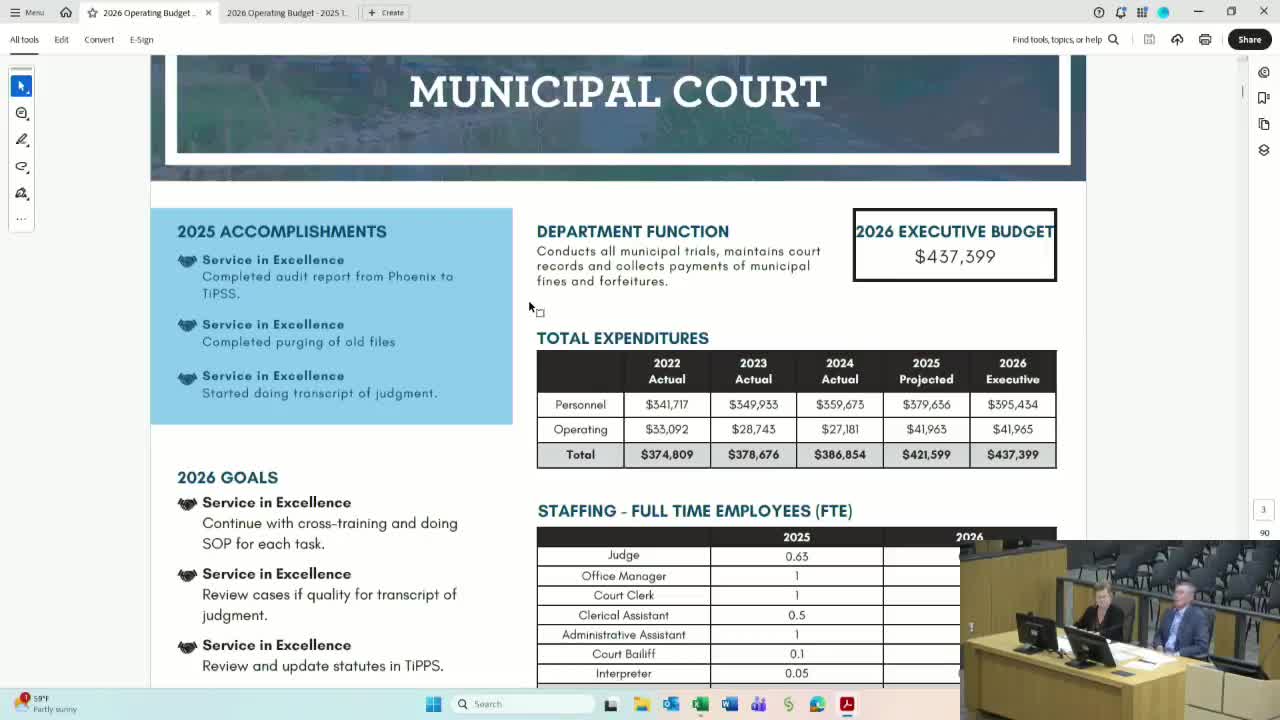
Task: Upload the file to cloud storage
Action: 1177,40
